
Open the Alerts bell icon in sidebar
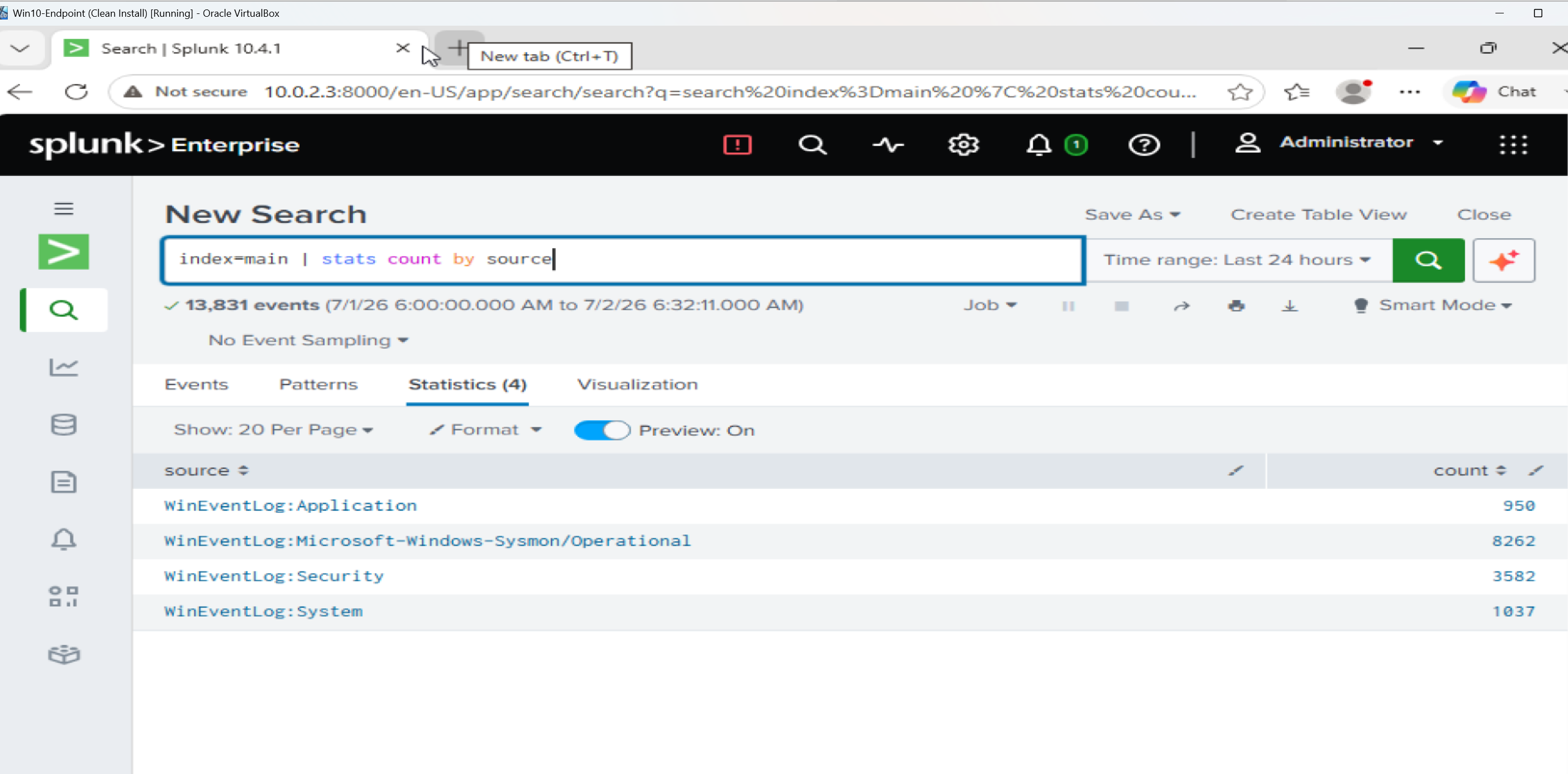click(64, 539)
